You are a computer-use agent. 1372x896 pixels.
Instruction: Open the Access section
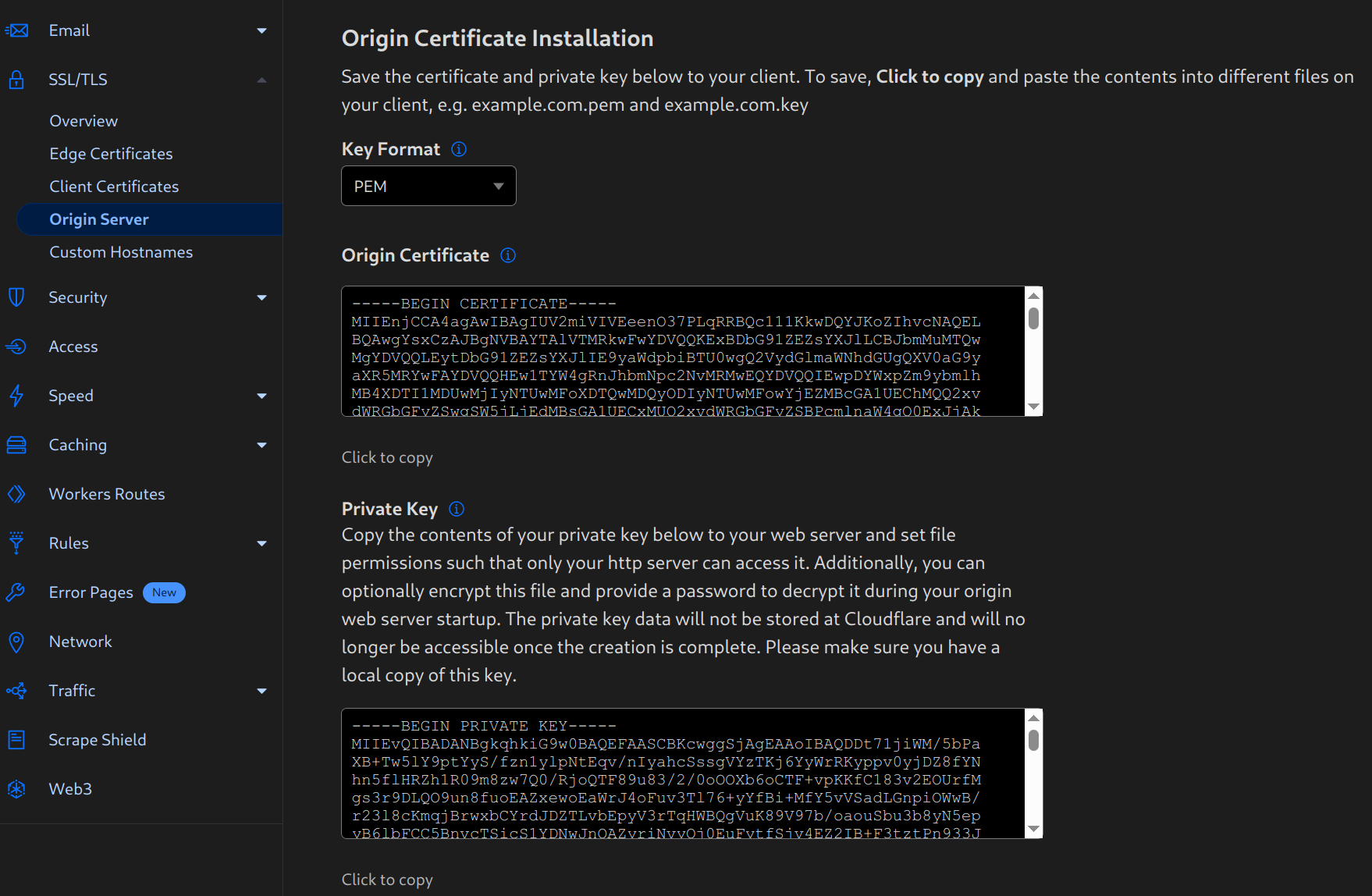[73, 347]
